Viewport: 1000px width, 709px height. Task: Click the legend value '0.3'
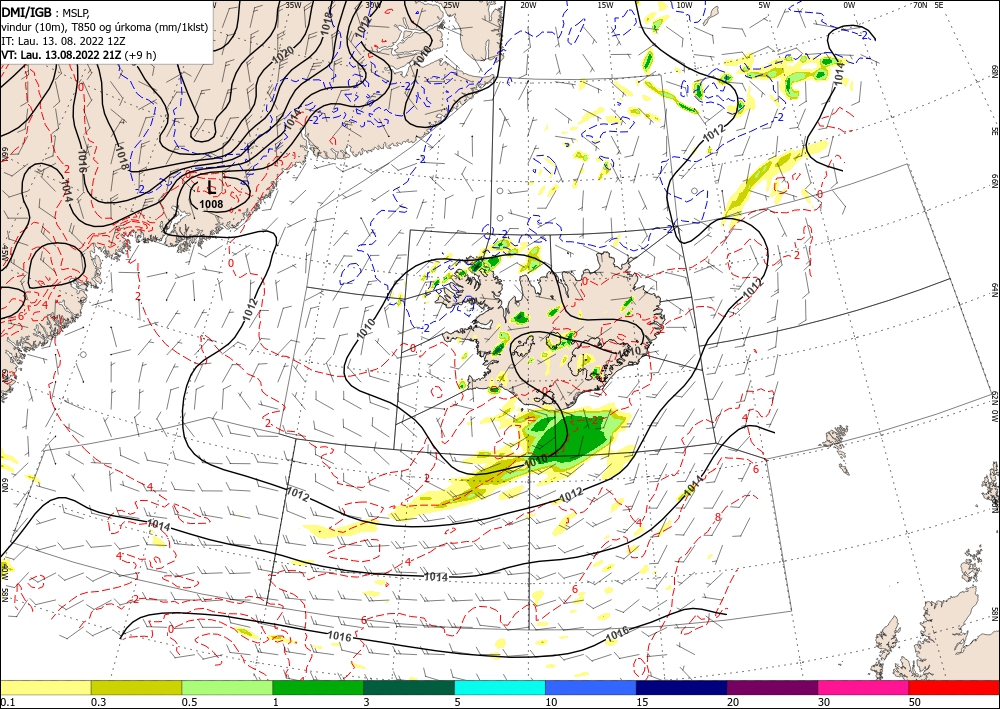[x=98, y=702]
